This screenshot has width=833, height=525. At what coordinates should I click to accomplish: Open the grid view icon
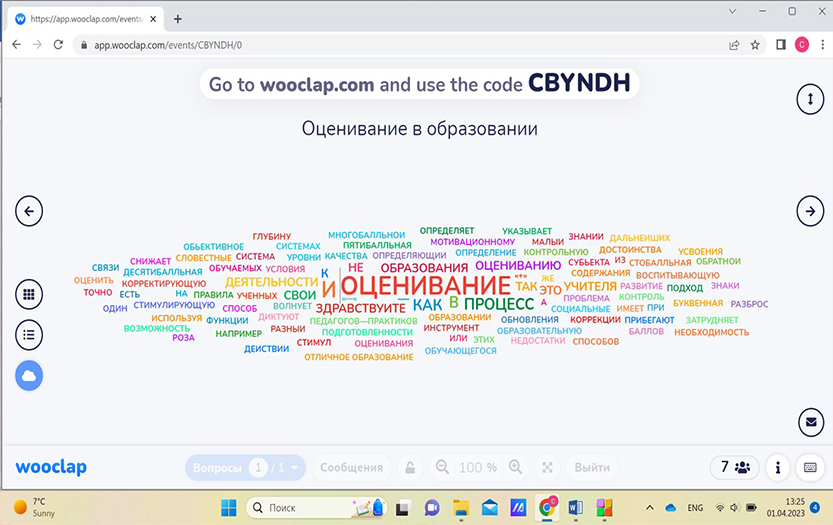(29, 295)
